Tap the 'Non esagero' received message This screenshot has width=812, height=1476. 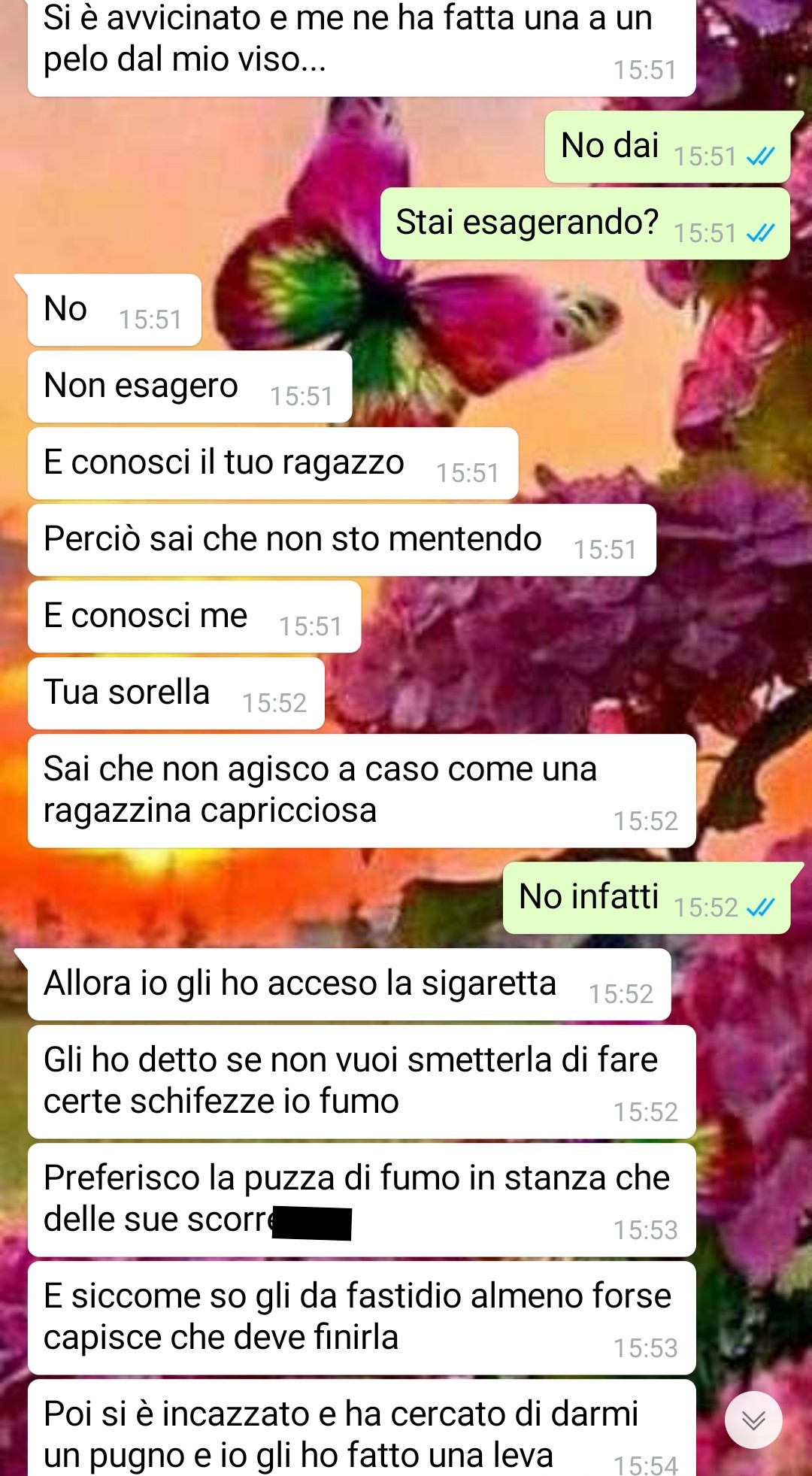pyautogui.click(x=189, y=386)
